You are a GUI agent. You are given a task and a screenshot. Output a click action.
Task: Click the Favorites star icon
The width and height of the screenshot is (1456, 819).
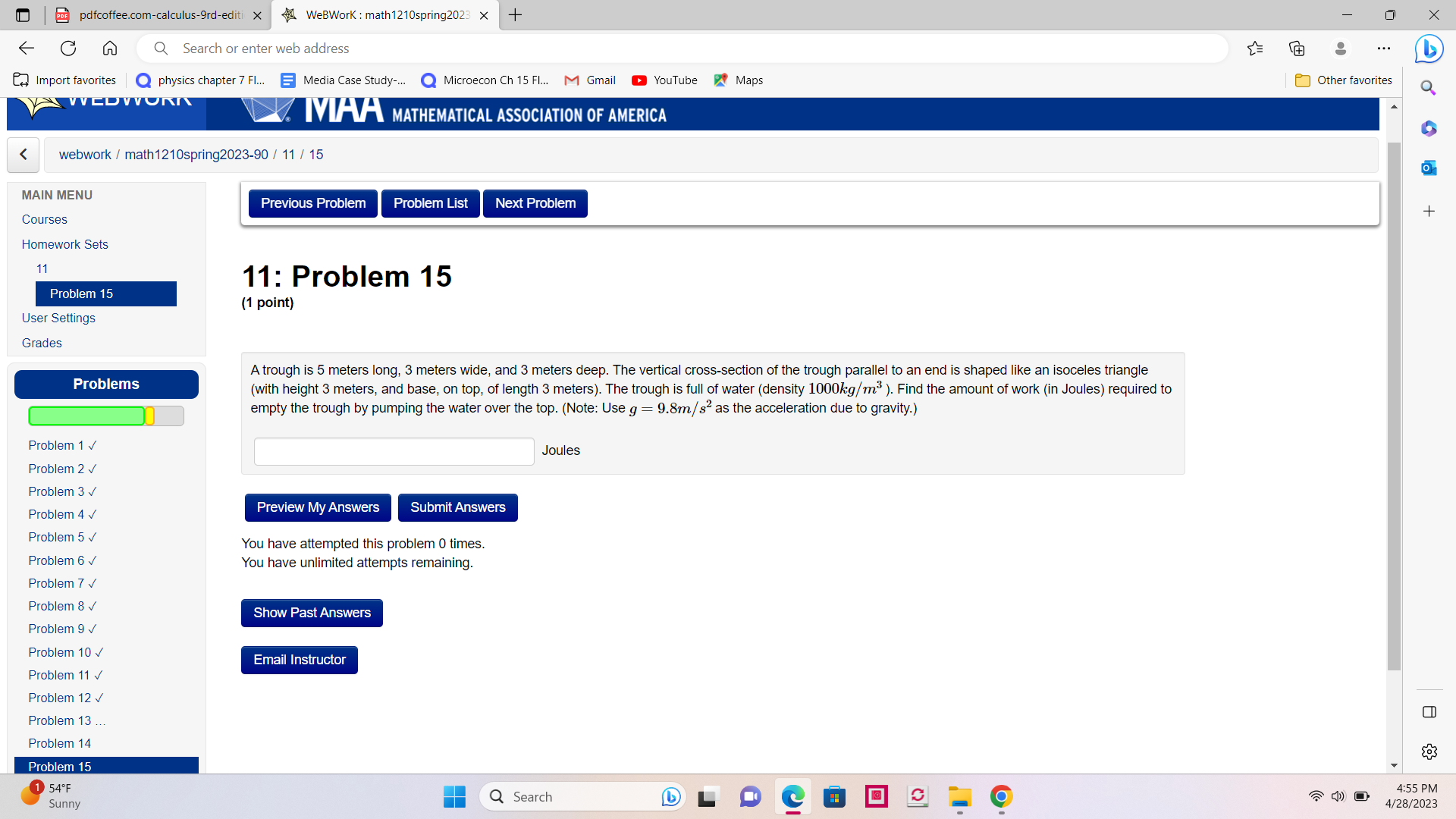(1255, 49)
